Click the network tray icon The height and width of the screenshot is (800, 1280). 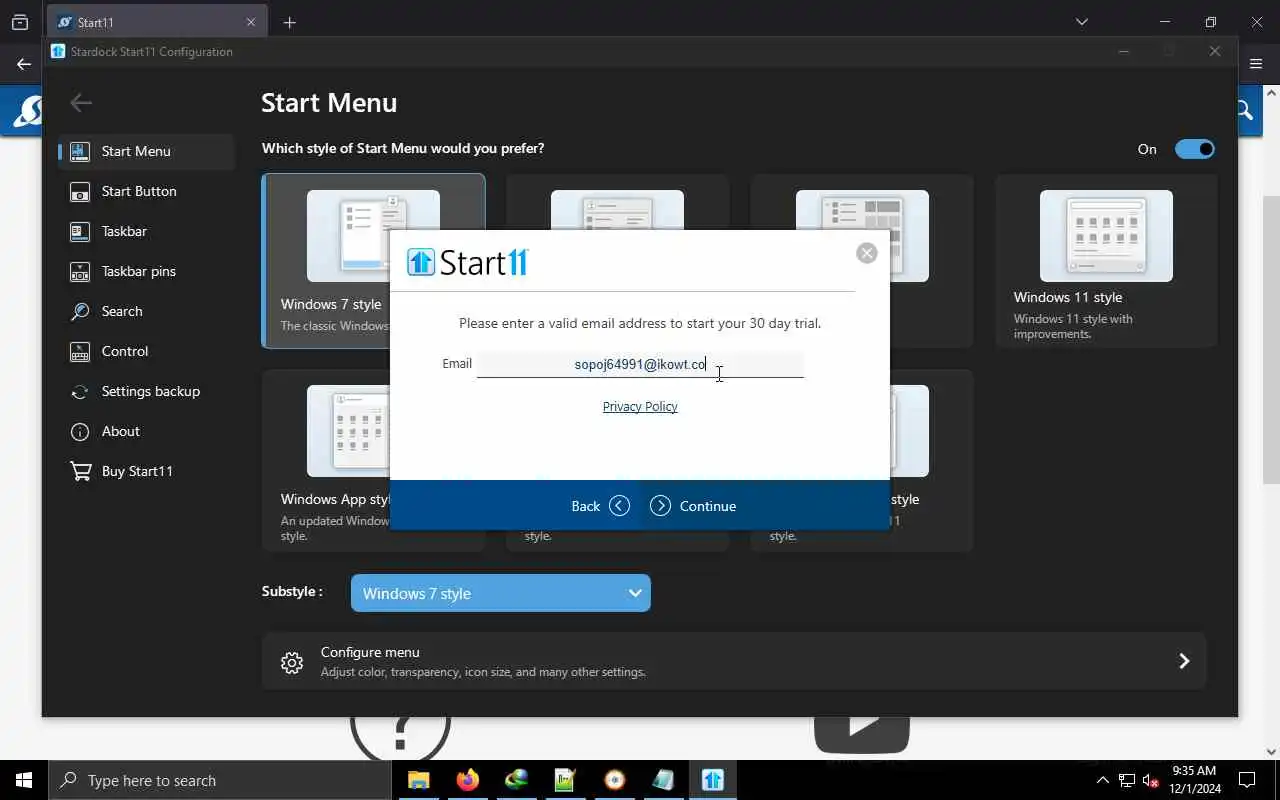coord(1126,780)
